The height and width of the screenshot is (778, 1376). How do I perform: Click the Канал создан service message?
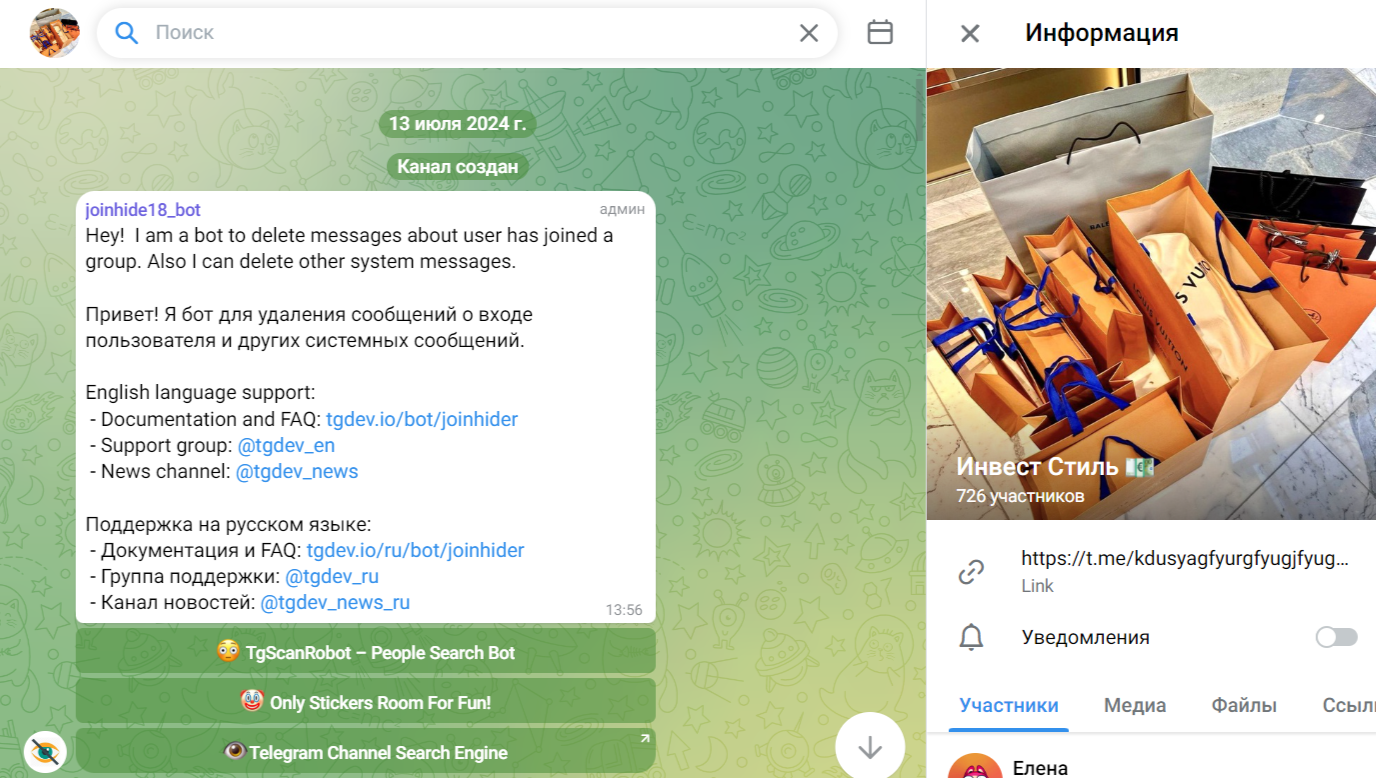tap(457, 166)
